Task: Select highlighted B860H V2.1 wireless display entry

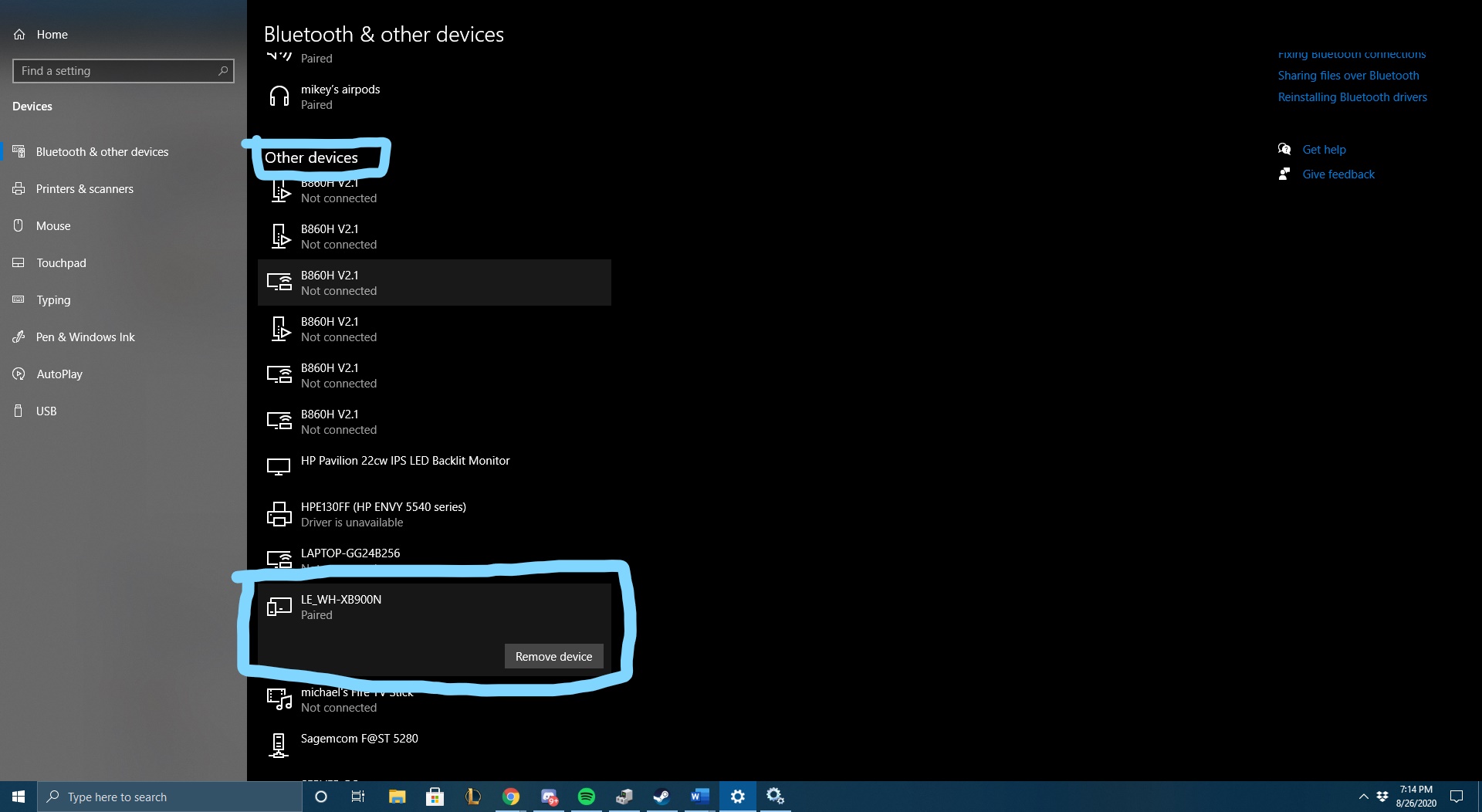Action: coord(434,283)
